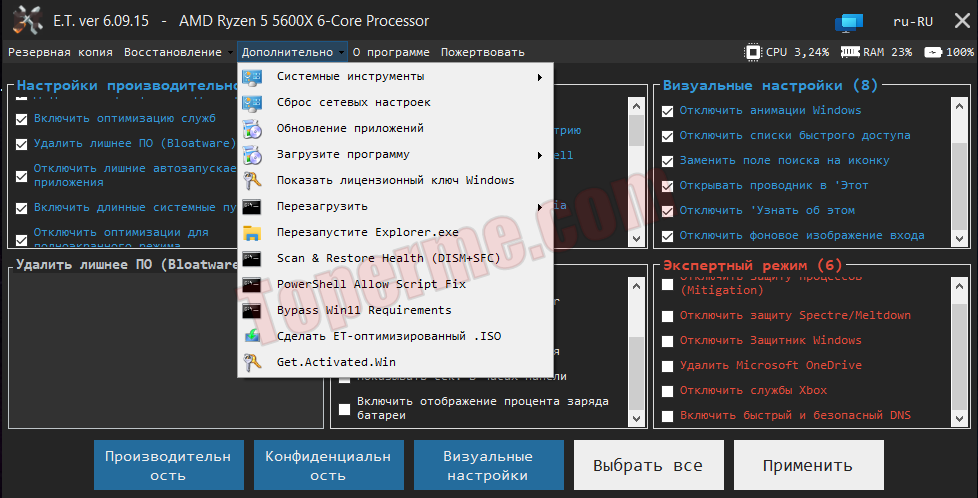Click the middle panel upper scrollbar thumb
Image resolution: width=978 pixels, height=498 pixels.
pos(636,130)
